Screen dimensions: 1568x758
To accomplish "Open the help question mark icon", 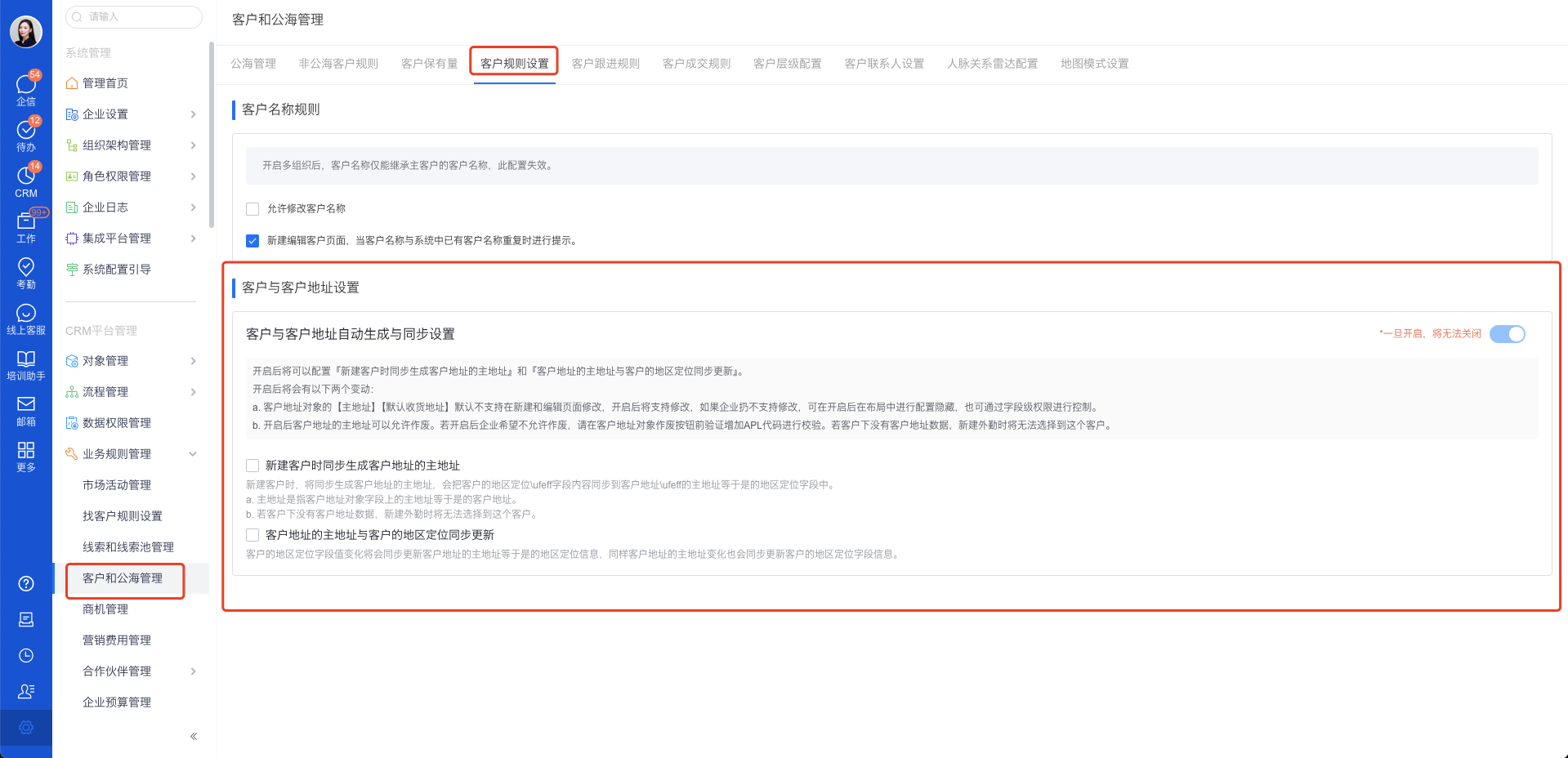I will pos(25,583).
